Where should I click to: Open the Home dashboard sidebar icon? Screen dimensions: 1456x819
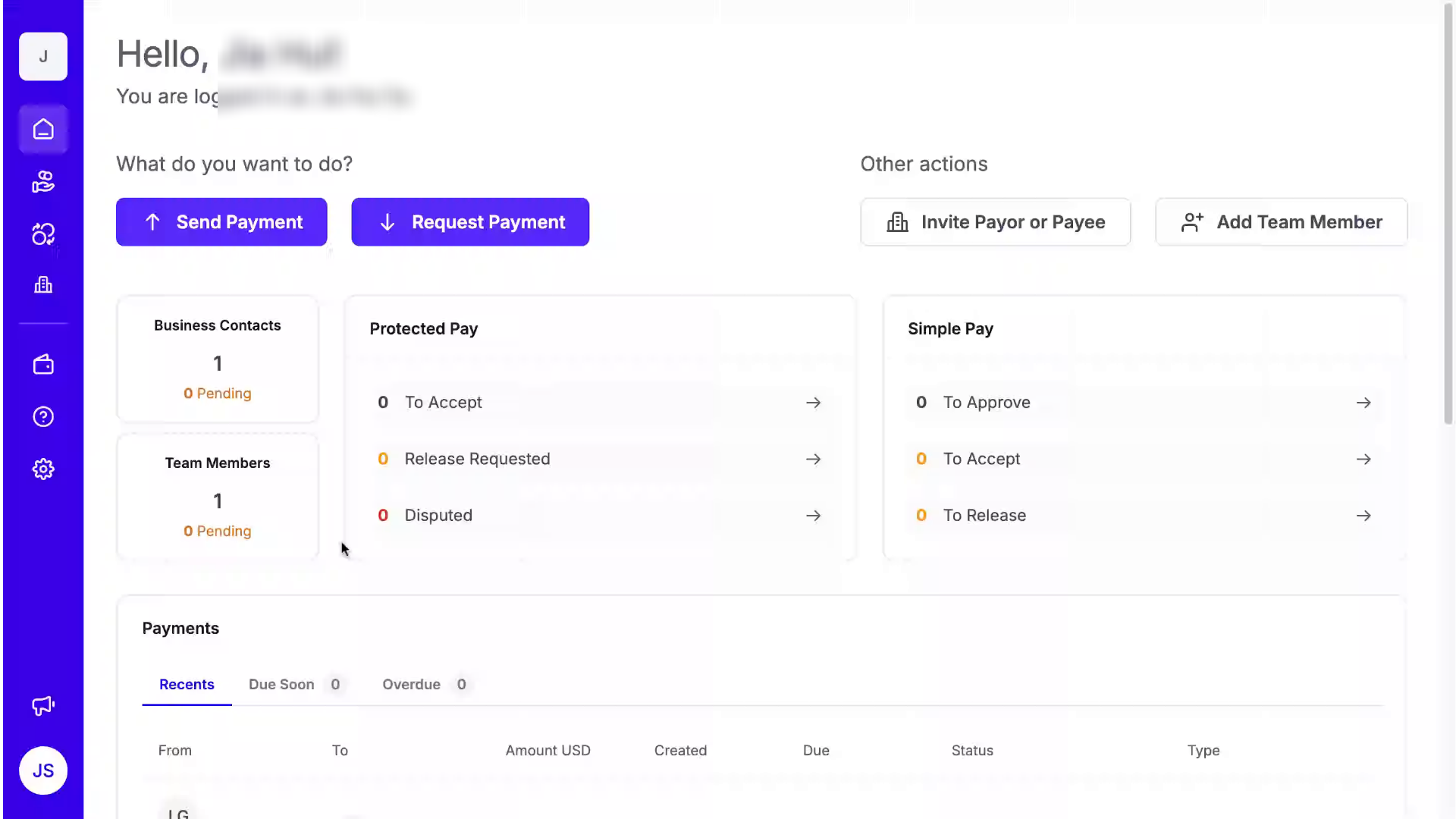pos(43,130)
